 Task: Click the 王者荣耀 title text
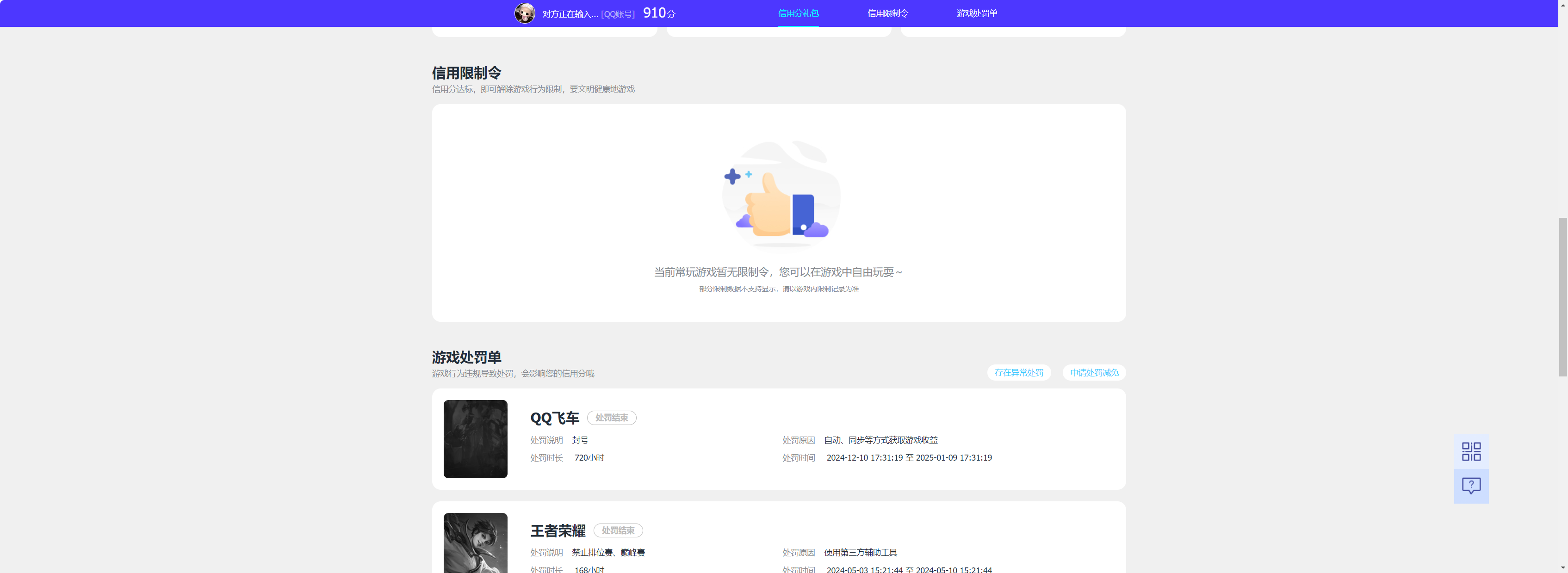coord(558,530)
